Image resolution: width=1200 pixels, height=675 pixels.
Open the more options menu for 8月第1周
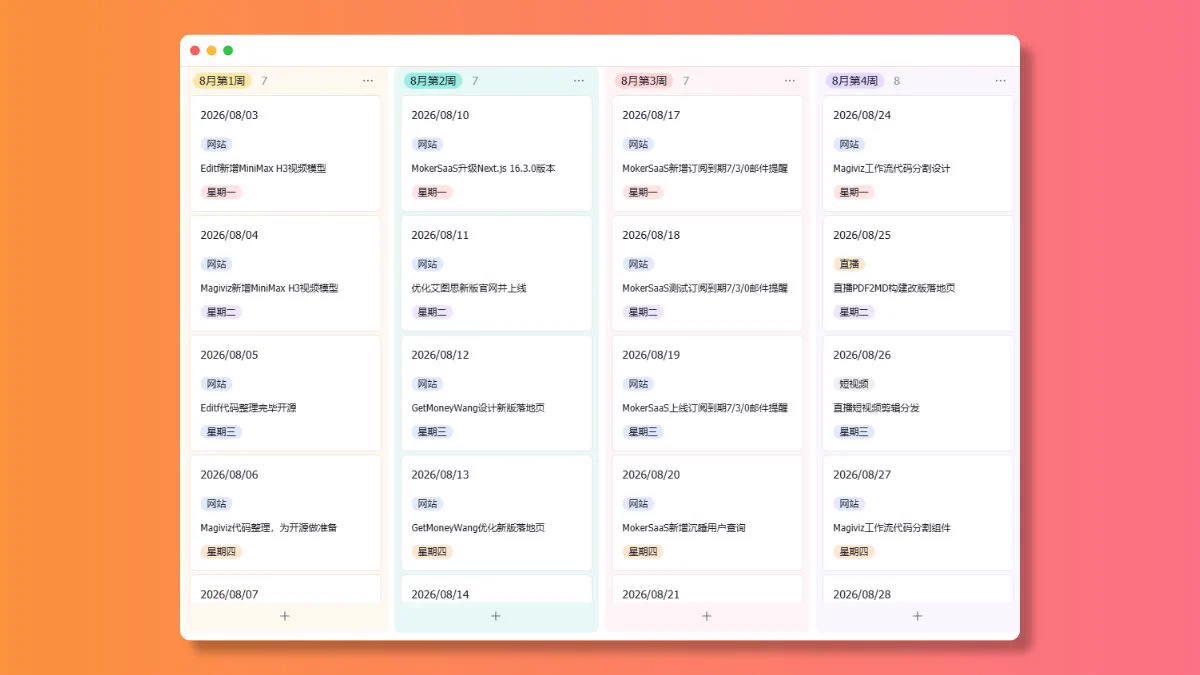point(368,81)
